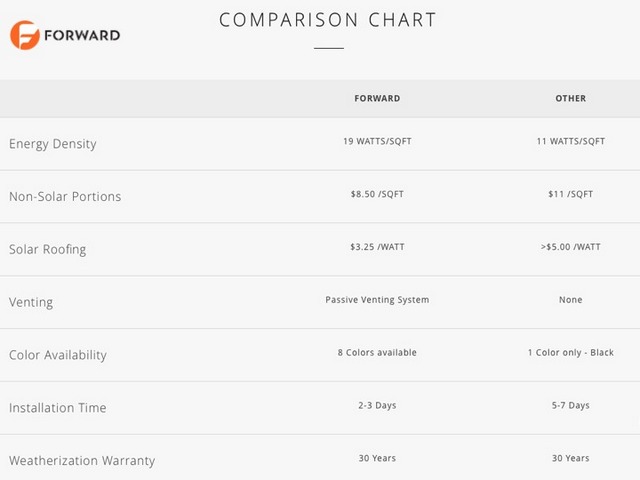Select the Solar Roofing row label
Viewport: 640px width, 480px height.
47,249
